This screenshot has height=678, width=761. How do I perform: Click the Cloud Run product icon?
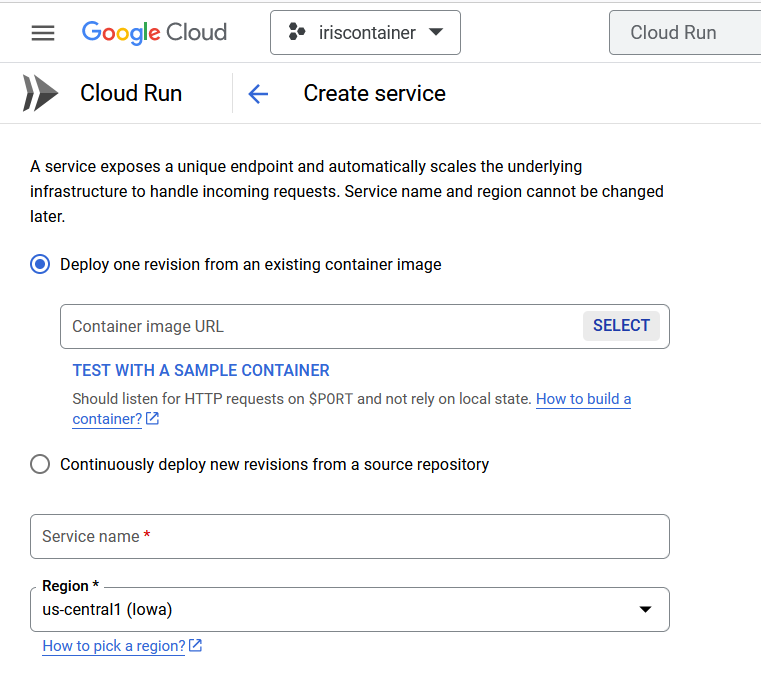[x=40, y=93]
